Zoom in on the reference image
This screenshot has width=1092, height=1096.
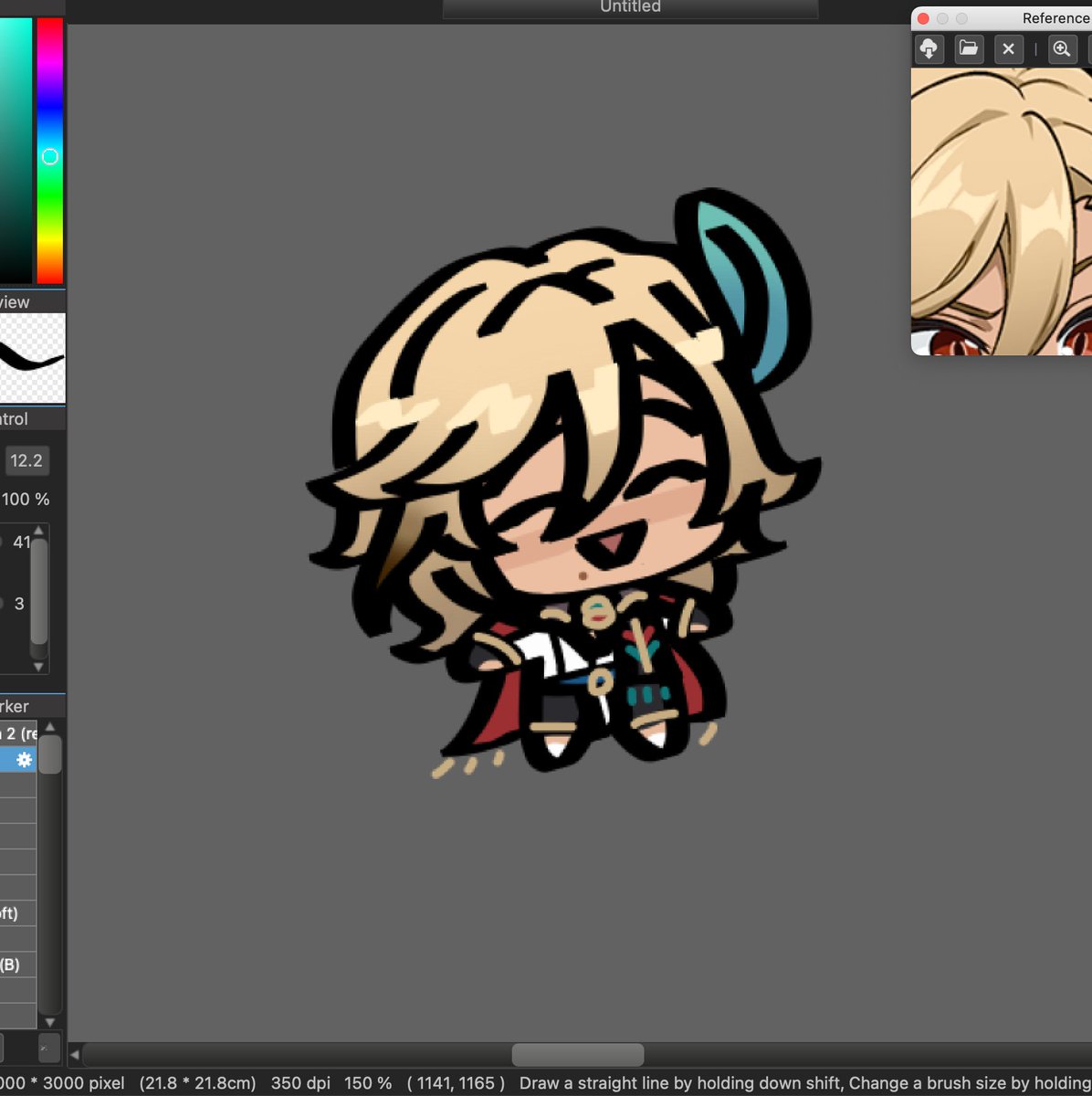click(x=1061, y=49)
